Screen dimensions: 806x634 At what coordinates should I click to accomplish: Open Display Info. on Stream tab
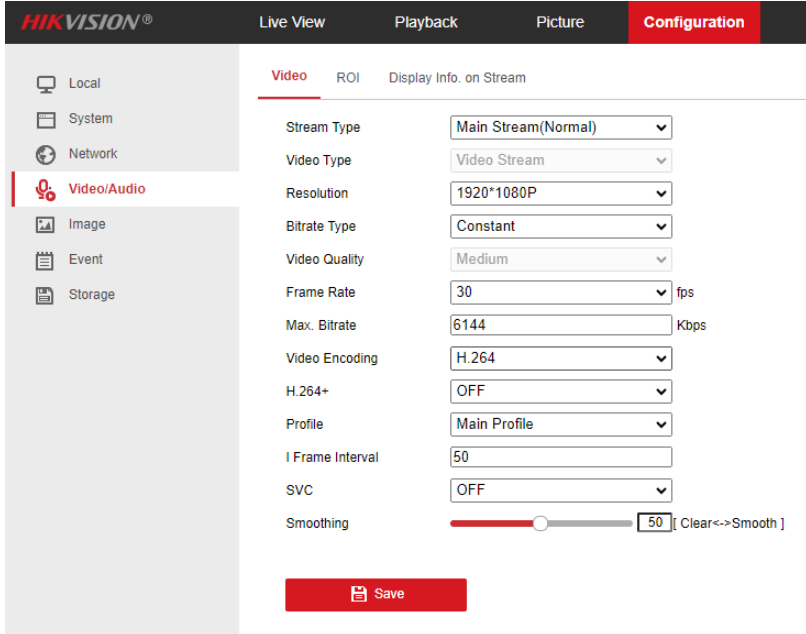pos(457,77)
